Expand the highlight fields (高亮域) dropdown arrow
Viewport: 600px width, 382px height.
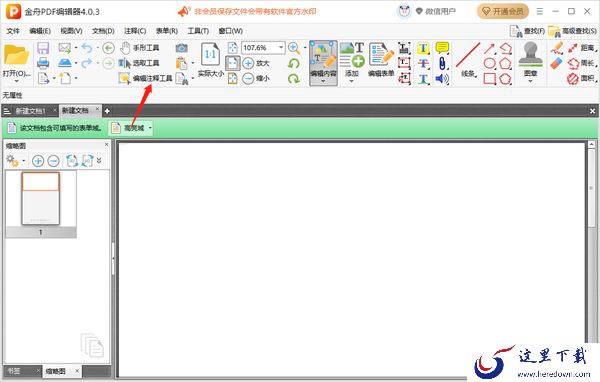pos(150,128)
